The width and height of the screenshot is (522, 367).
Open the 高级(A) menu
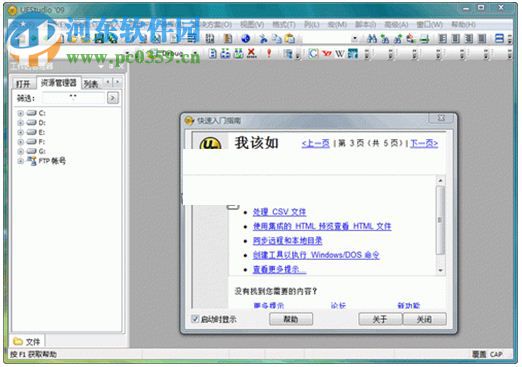pyautogui.click(x=396, y=25)
